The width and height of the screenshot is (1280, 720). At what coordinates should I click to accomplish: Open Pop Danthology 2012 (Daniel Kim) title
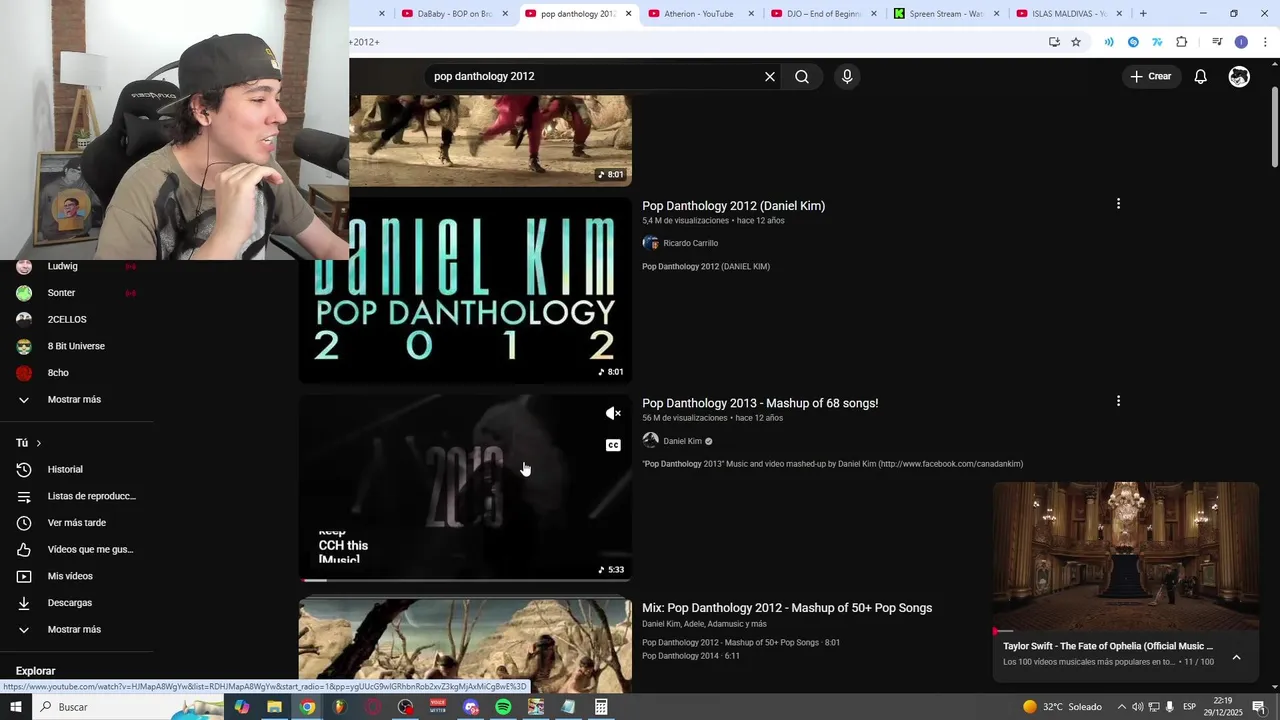pyautogui.click(x=733, y=206)
